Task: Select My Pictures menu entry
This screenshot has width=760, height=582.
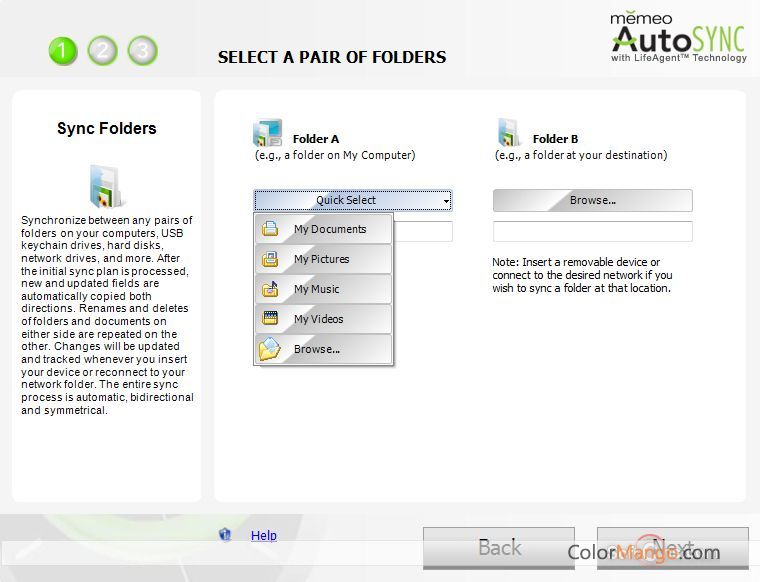Action: (321, 259)
